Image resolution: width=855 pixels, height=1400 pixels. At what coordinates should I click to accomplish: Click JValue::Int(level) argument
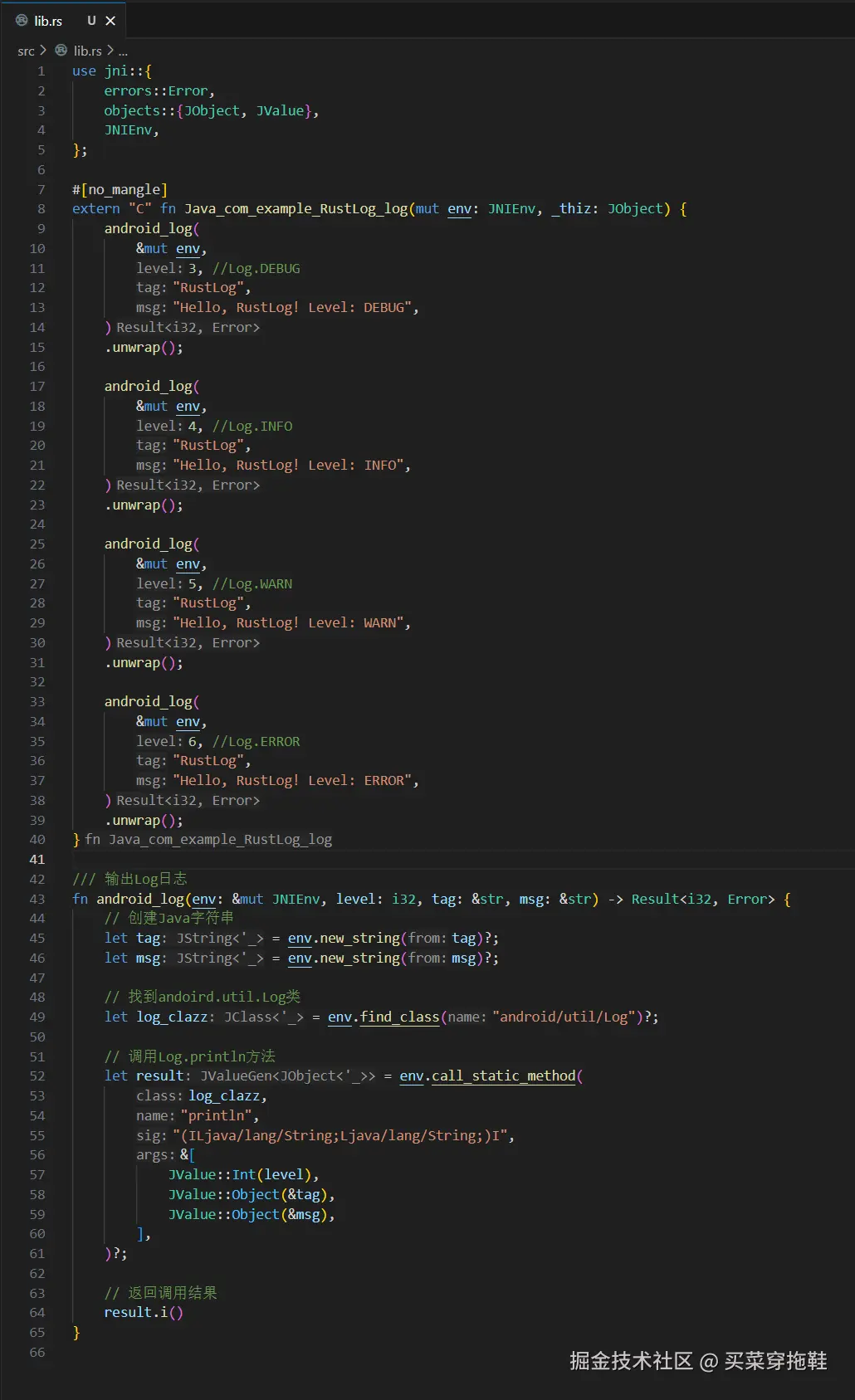click(x=240, y=1175)
